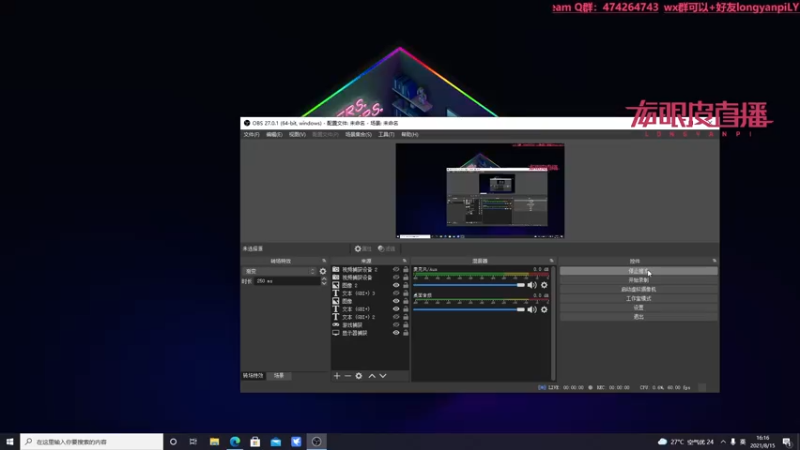800x450 pixels.
Task: Open transition settings gear icon
Action: (322, 271)
